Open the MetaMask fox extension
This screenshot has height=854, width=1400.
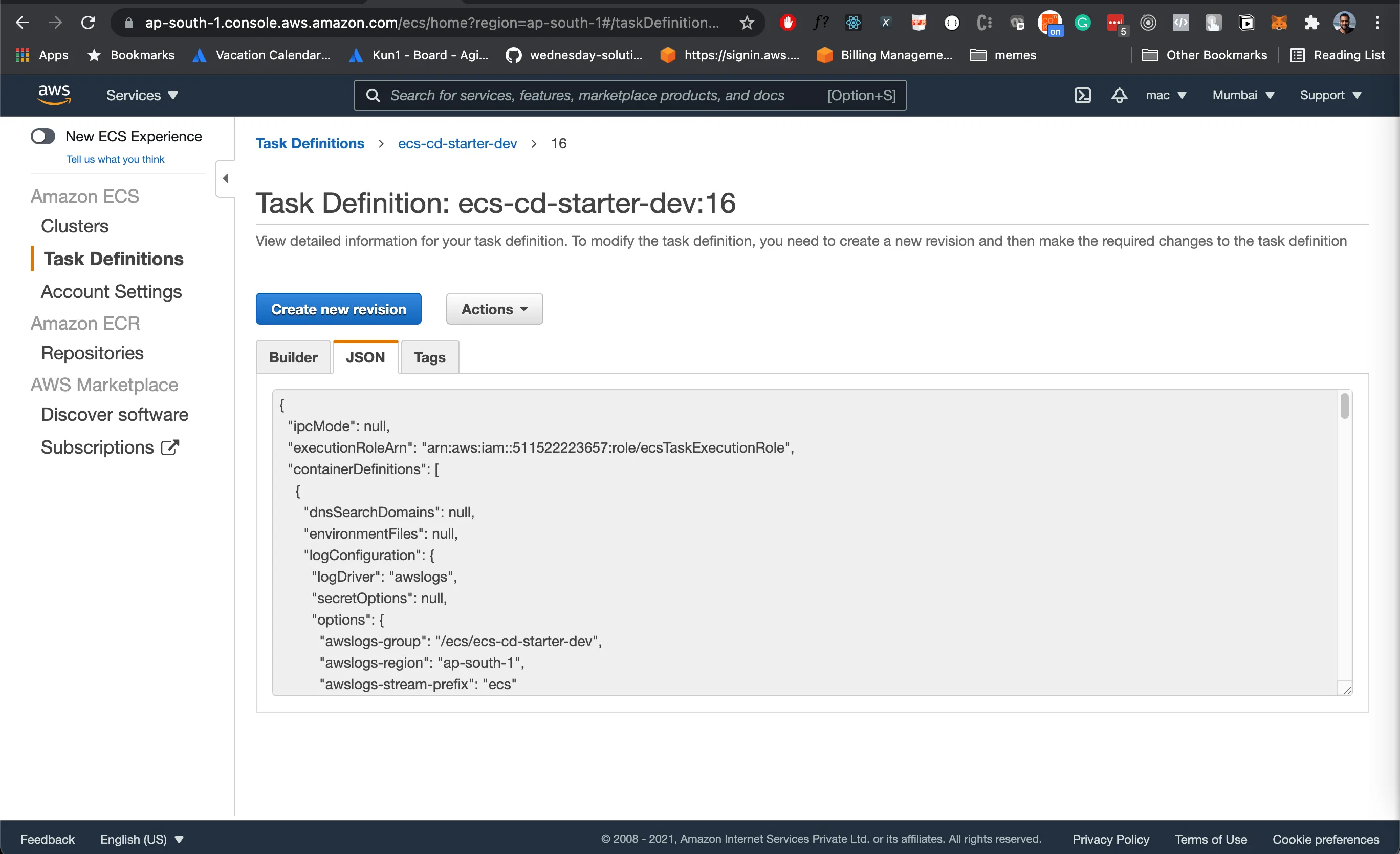click(x=1279, y=23)
